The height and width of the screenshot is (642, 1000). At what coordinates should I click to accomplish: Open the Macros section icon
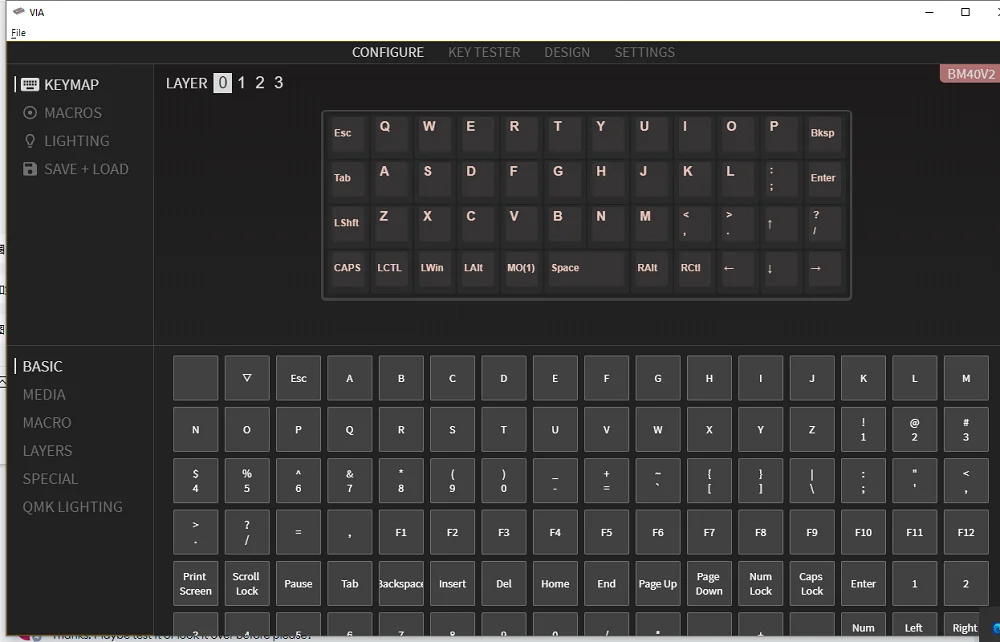(x=30, y=113)
